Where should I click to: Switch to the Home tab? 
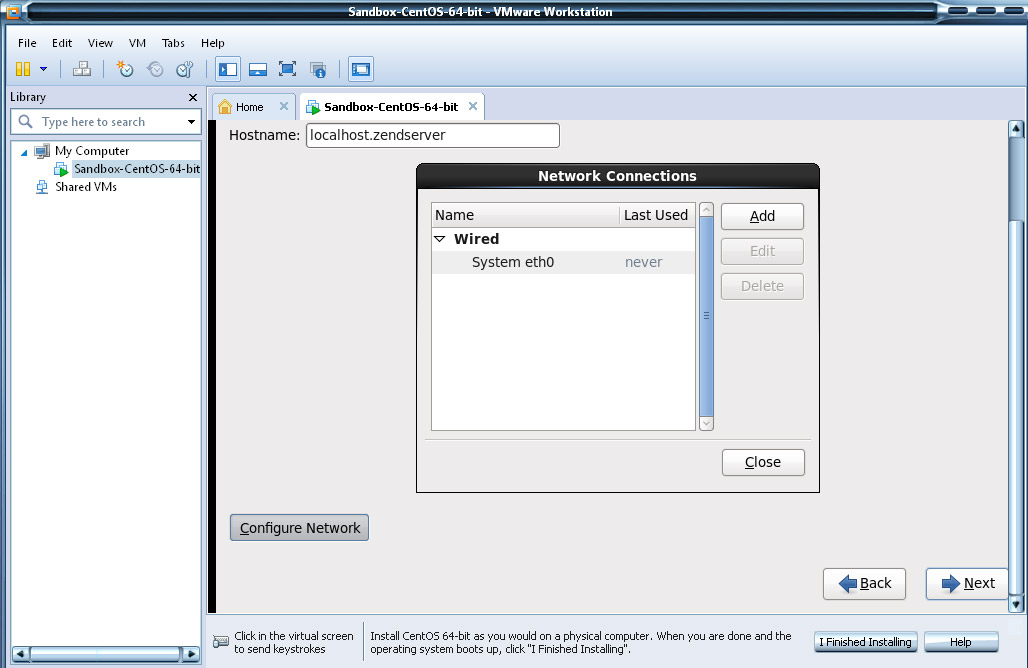pyautogui.click(x=249, y=107)
